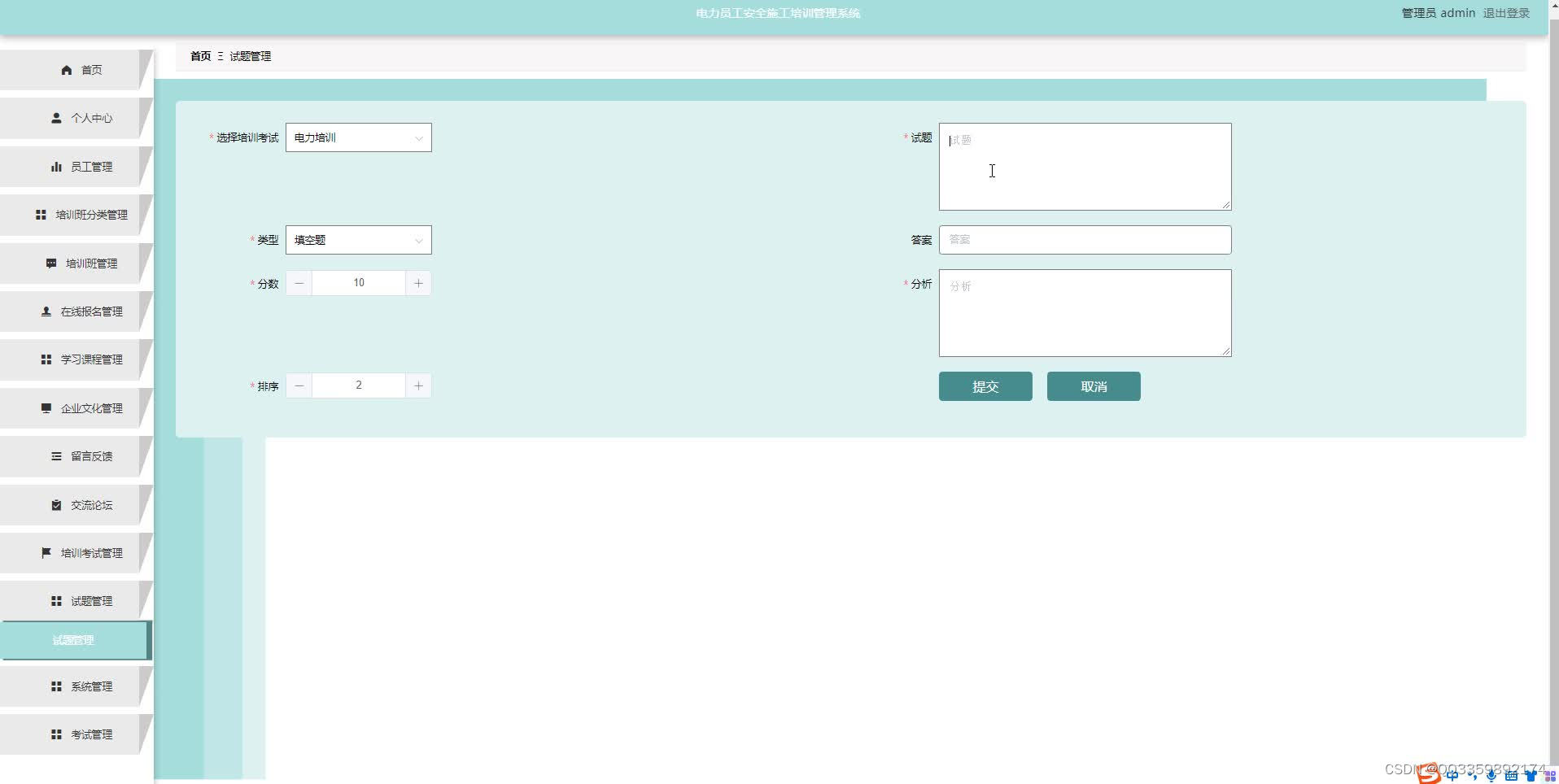Image resolution: width=1559 pixels, height=784 pixels.
Task: Click the 取消 button
Action: point(1094,386)
